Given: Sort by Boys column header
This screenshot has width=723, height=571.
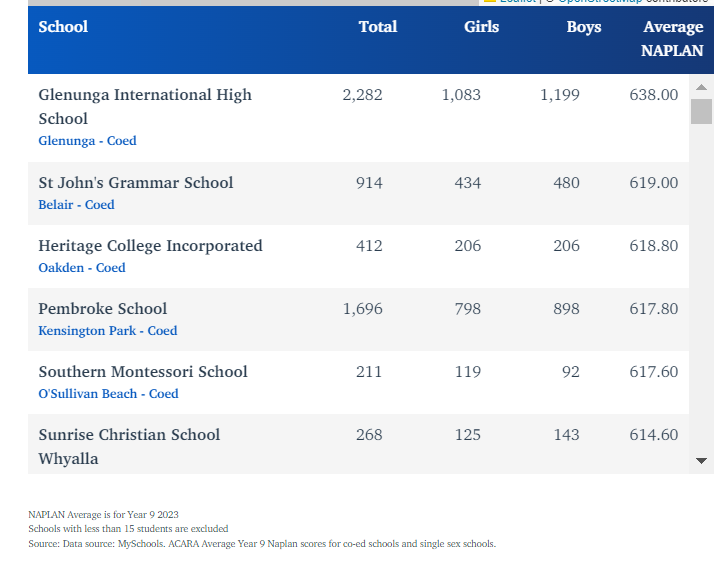Looking at the screenshot, I should click(583, 27).
